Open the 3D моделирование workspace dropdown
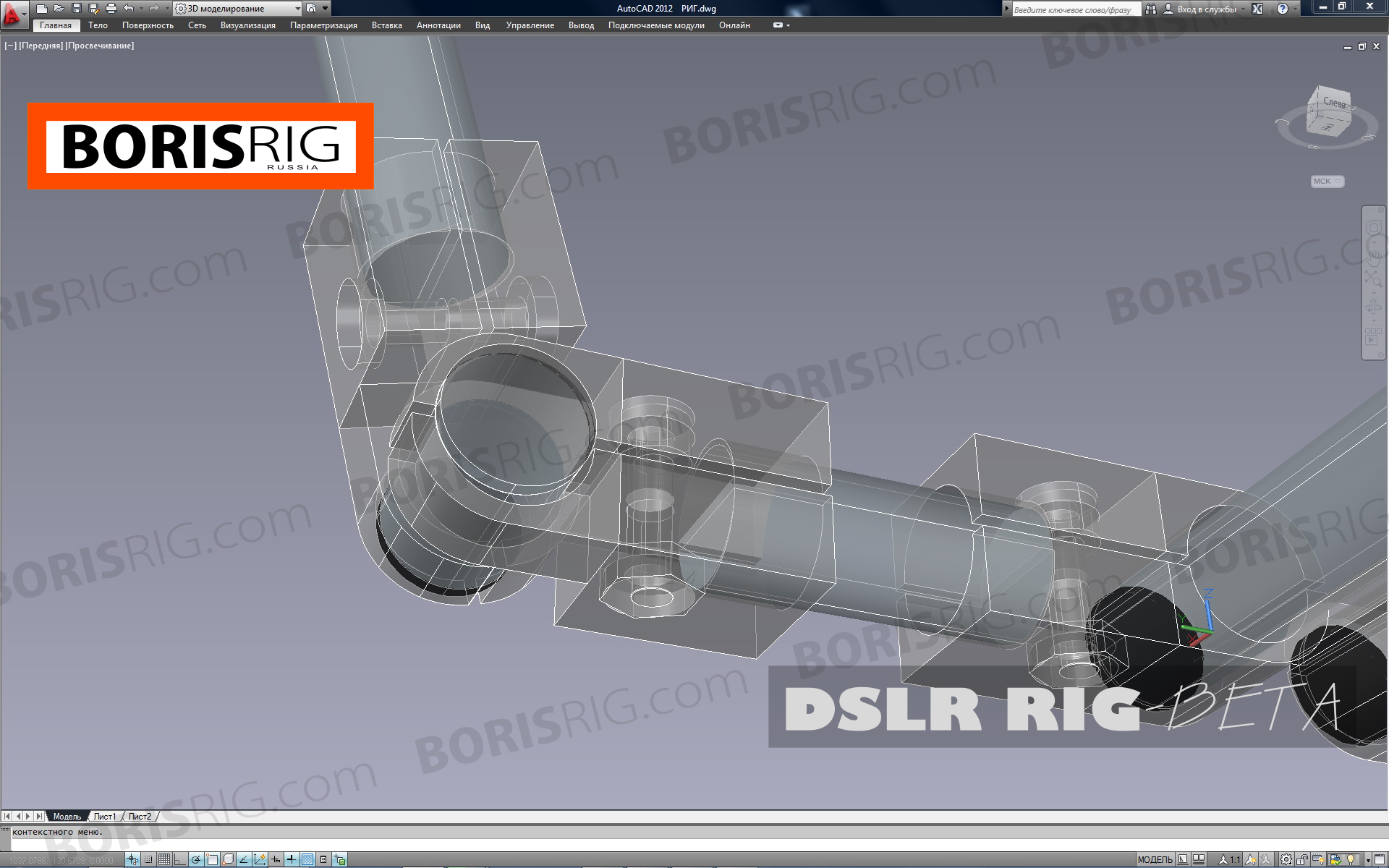Screen dimensions: 1389x868 [237, 9]
